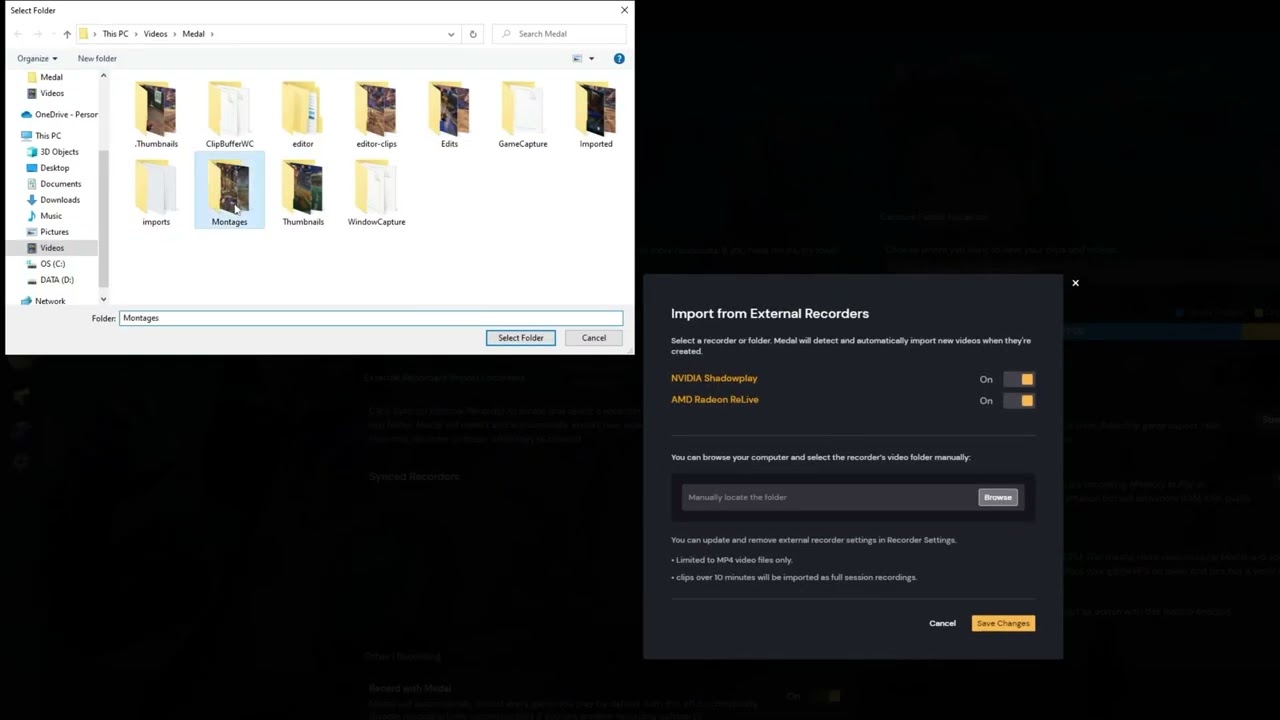
Task: Select the editor folder
Action: click(303, 115)
